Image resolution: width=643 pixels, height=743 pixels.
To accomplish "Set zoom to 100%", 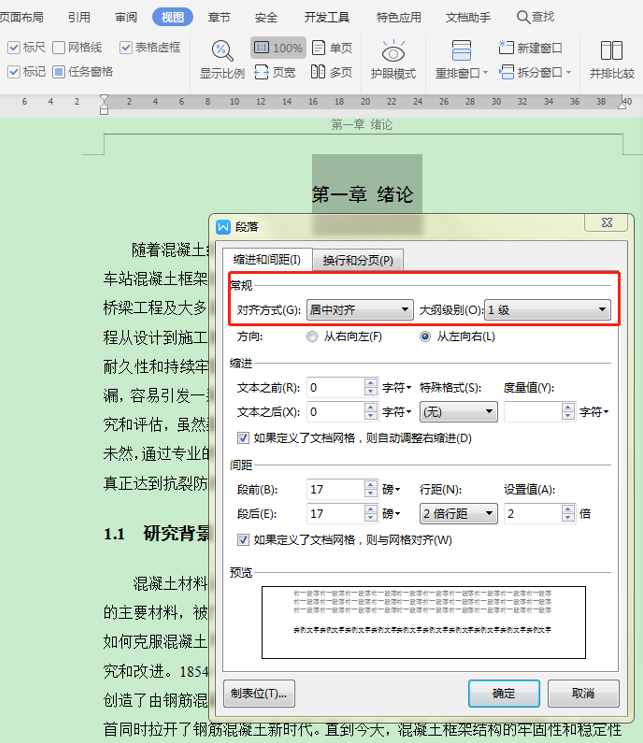I will (x=278, y=47).
